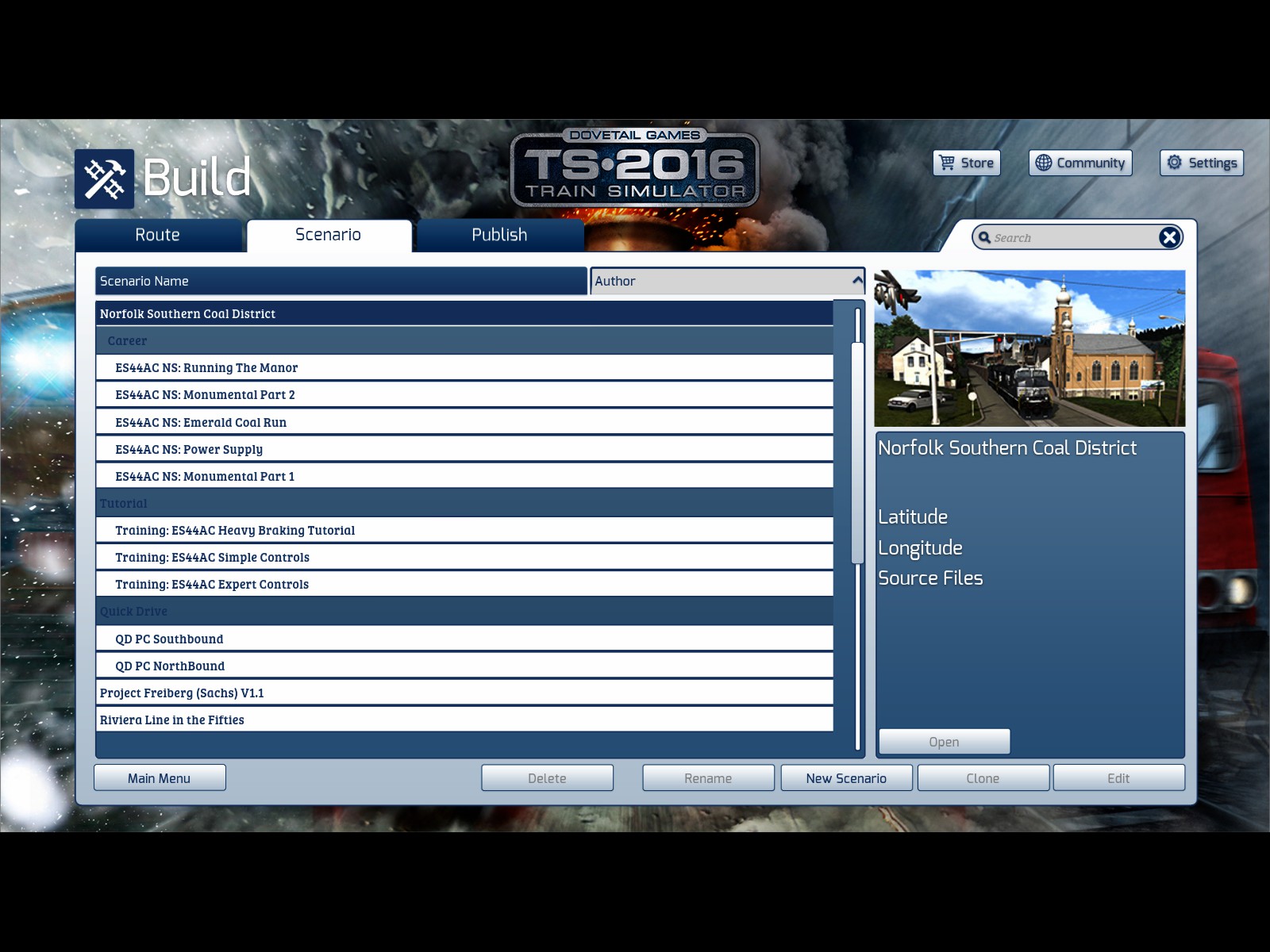Return to the Main Menu
This screenshot has height=952, width=1270.
coord(160,778)
